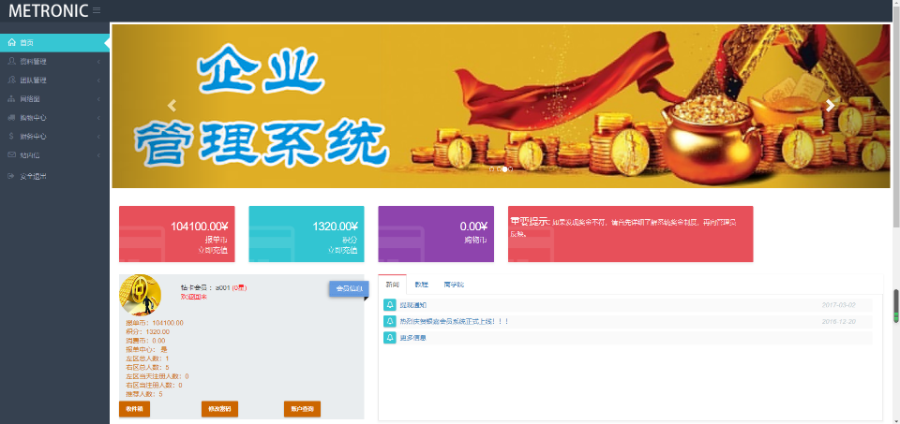Click the member ID text a001
Image resolution: width=900 pixels, height=424 pixels.
click(223, 287)
